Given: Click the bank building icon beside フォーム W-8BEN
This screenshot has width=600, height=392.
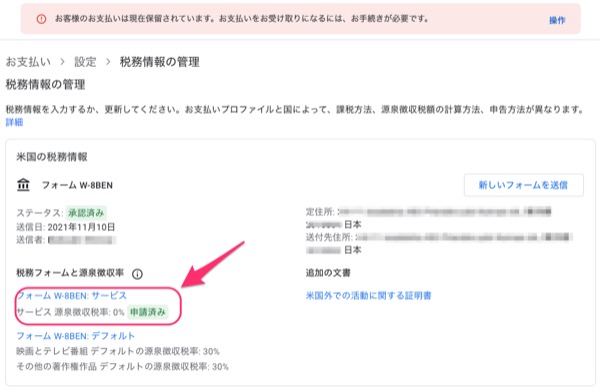Looking at the screenshot, I should 23,185.
